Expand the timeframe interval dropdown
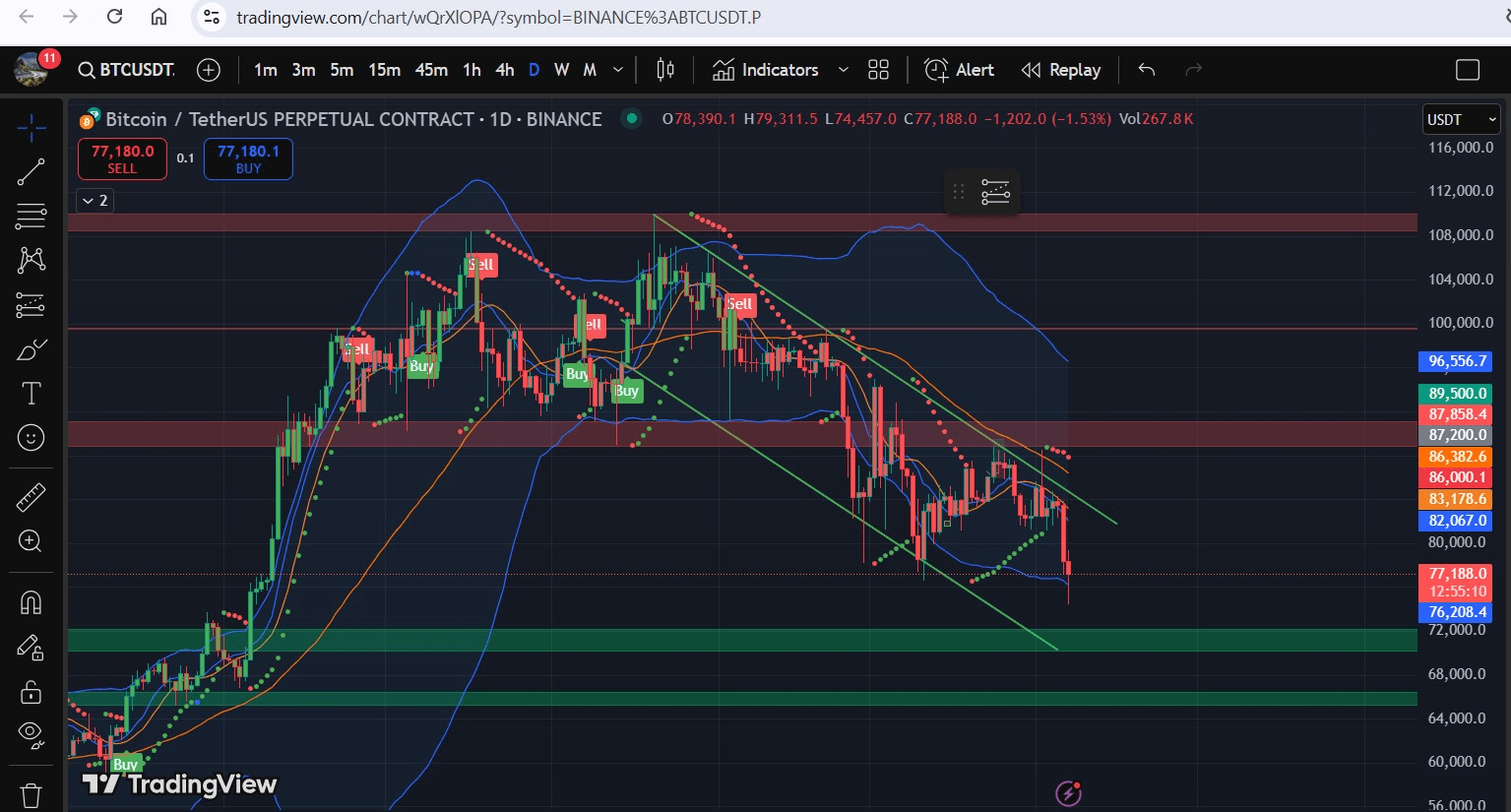This screenshot has width=1511, height=812. pyautogui.click(x=618, y=70)
